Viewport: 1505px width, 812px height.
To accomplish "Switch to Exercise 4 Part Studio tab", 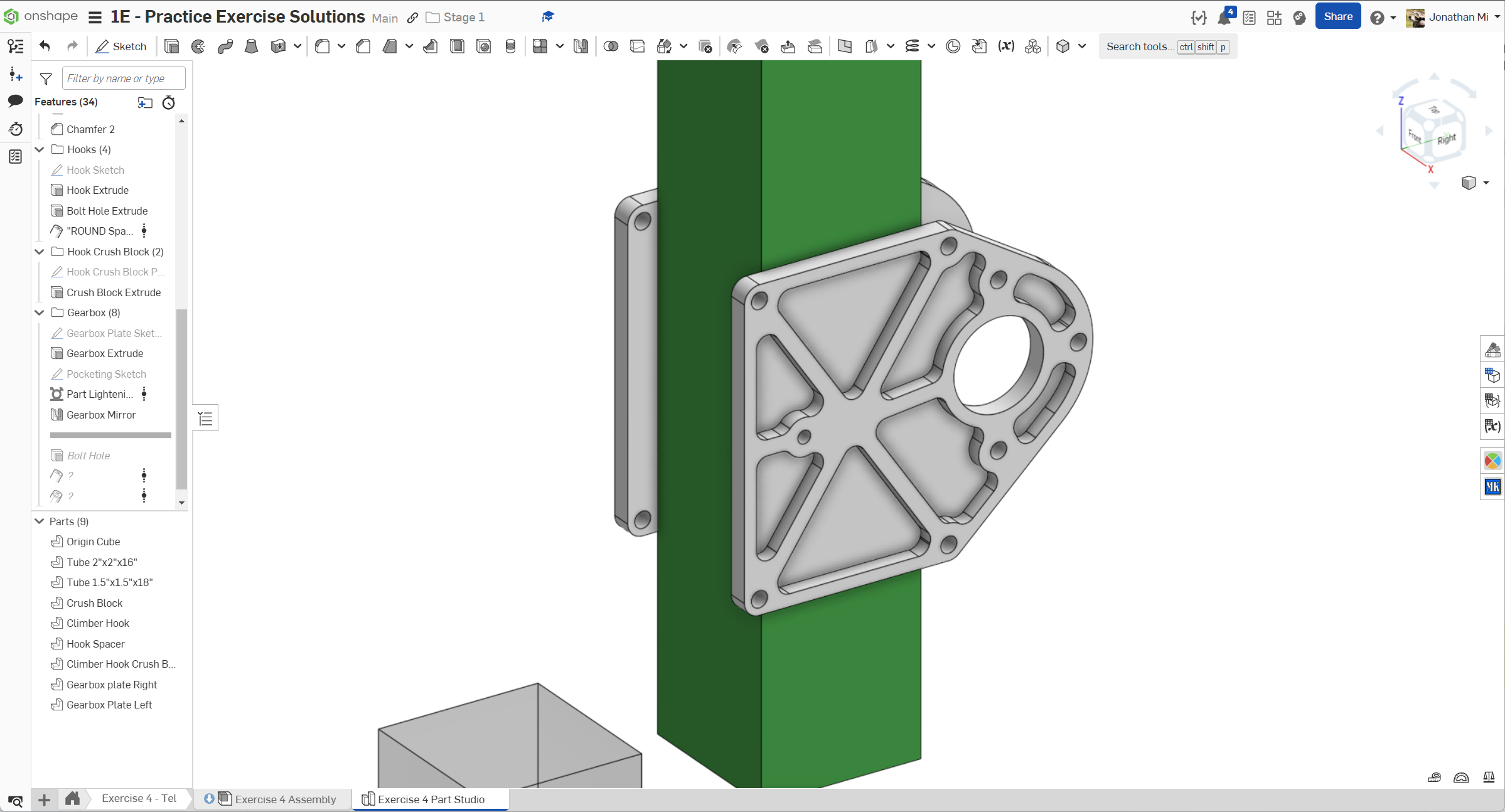I will (x=431, y=799).
